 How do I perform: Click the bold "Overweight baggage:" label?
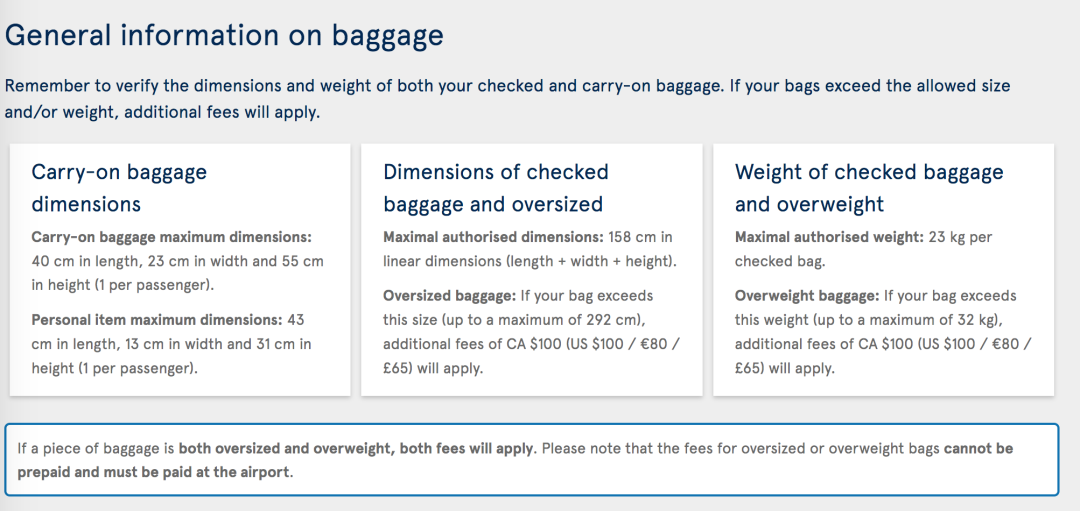pos(807,296)
